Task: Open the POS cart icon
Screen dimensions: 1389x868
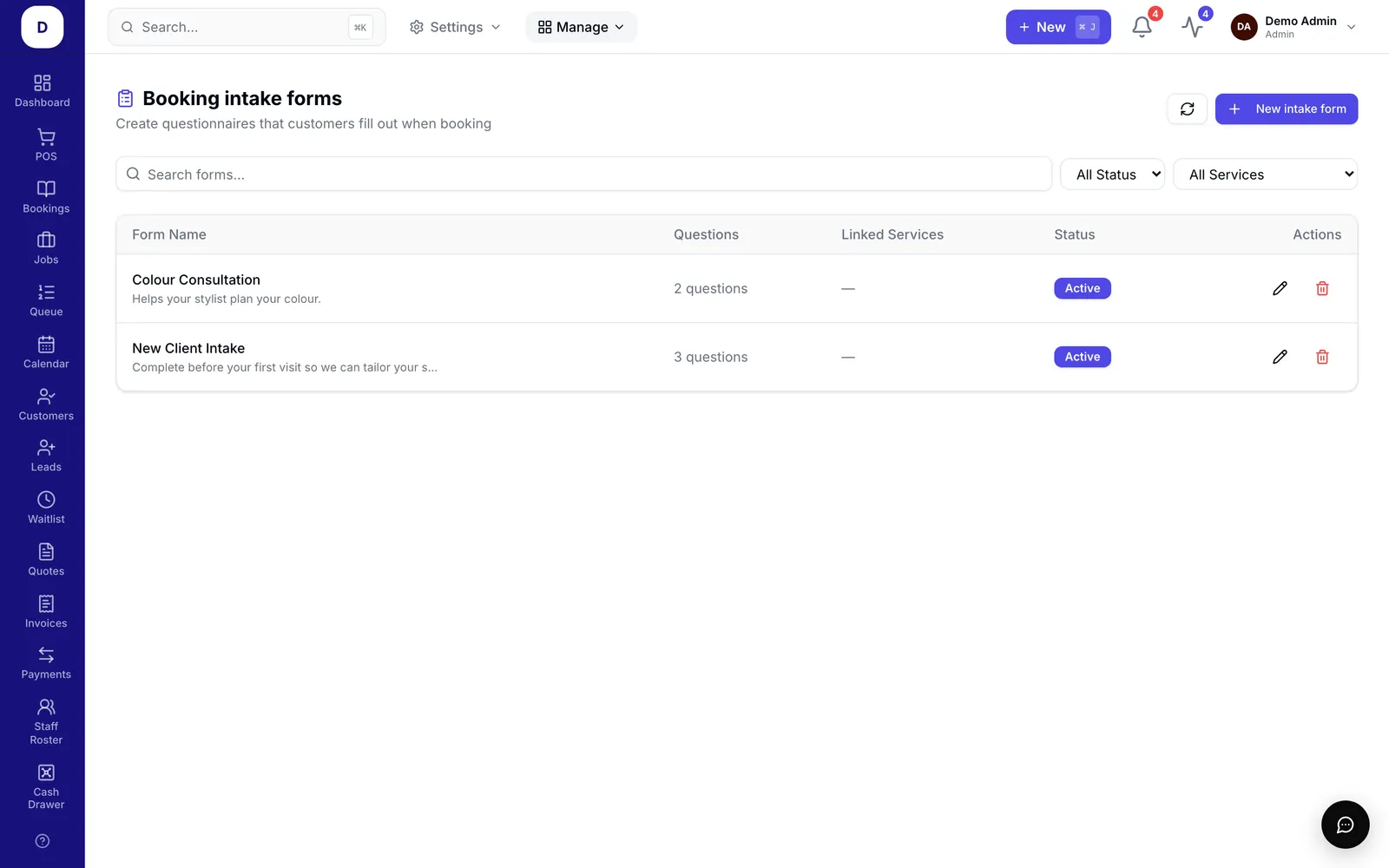Action: point(46,137)
